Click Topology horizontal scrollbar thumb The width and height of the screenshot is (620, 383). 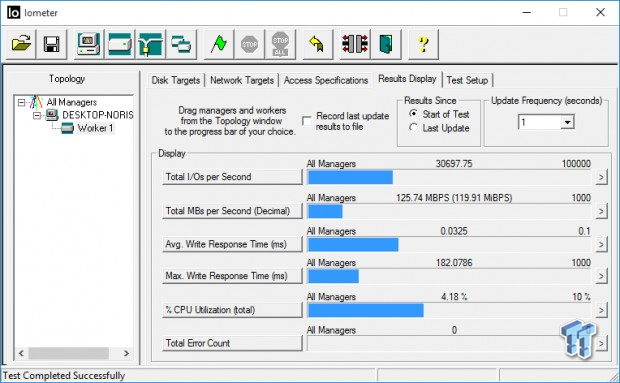click(68, 353)
